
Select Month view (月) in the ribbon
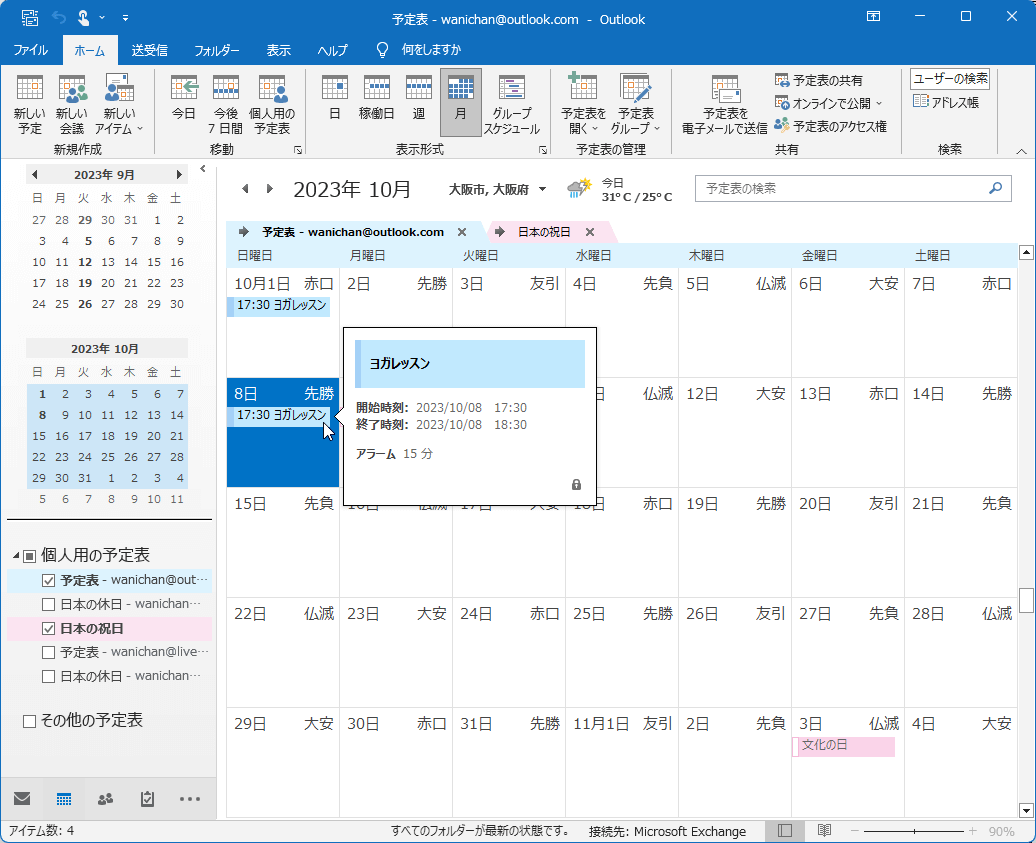tap(461, 102)
